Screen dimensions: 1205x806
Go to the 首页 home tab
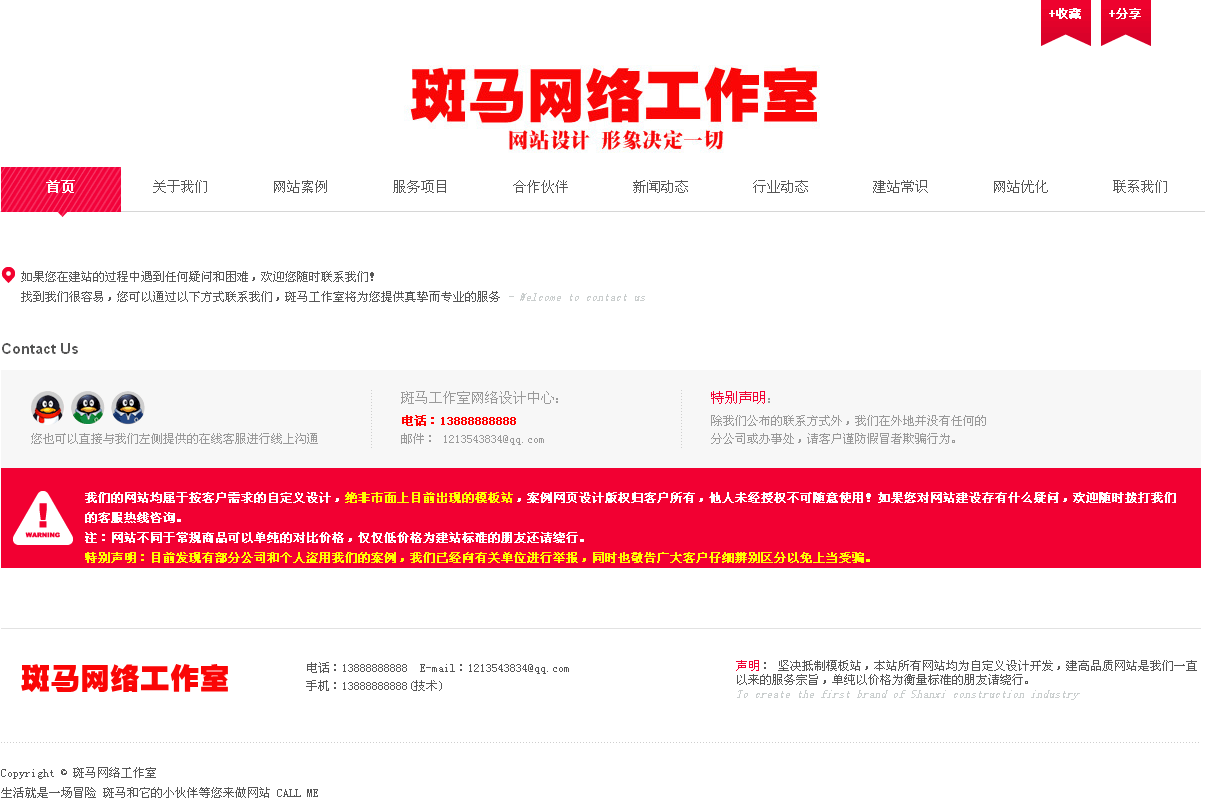pyautogui.click(x=61, y=187)
